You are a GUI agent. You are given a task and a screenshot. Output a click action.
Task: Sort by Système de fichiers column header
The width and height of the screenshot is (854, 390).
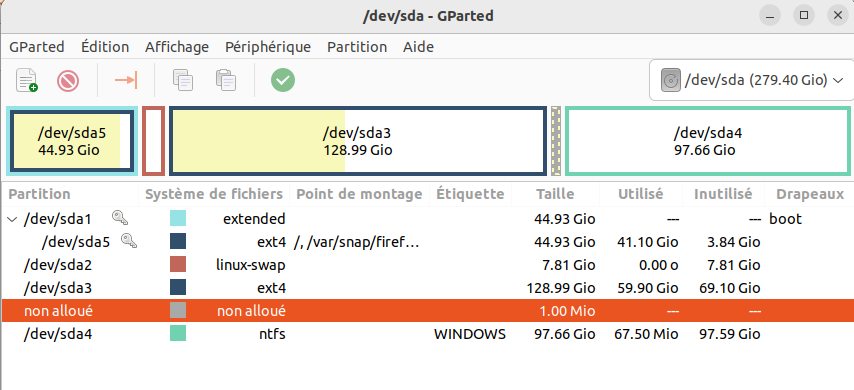(214, 194)
